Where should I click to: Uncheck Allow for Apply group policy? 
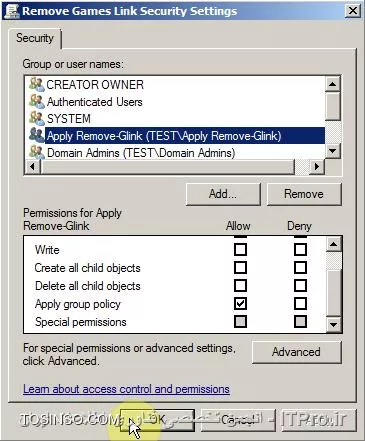click(x=240, y=303)
